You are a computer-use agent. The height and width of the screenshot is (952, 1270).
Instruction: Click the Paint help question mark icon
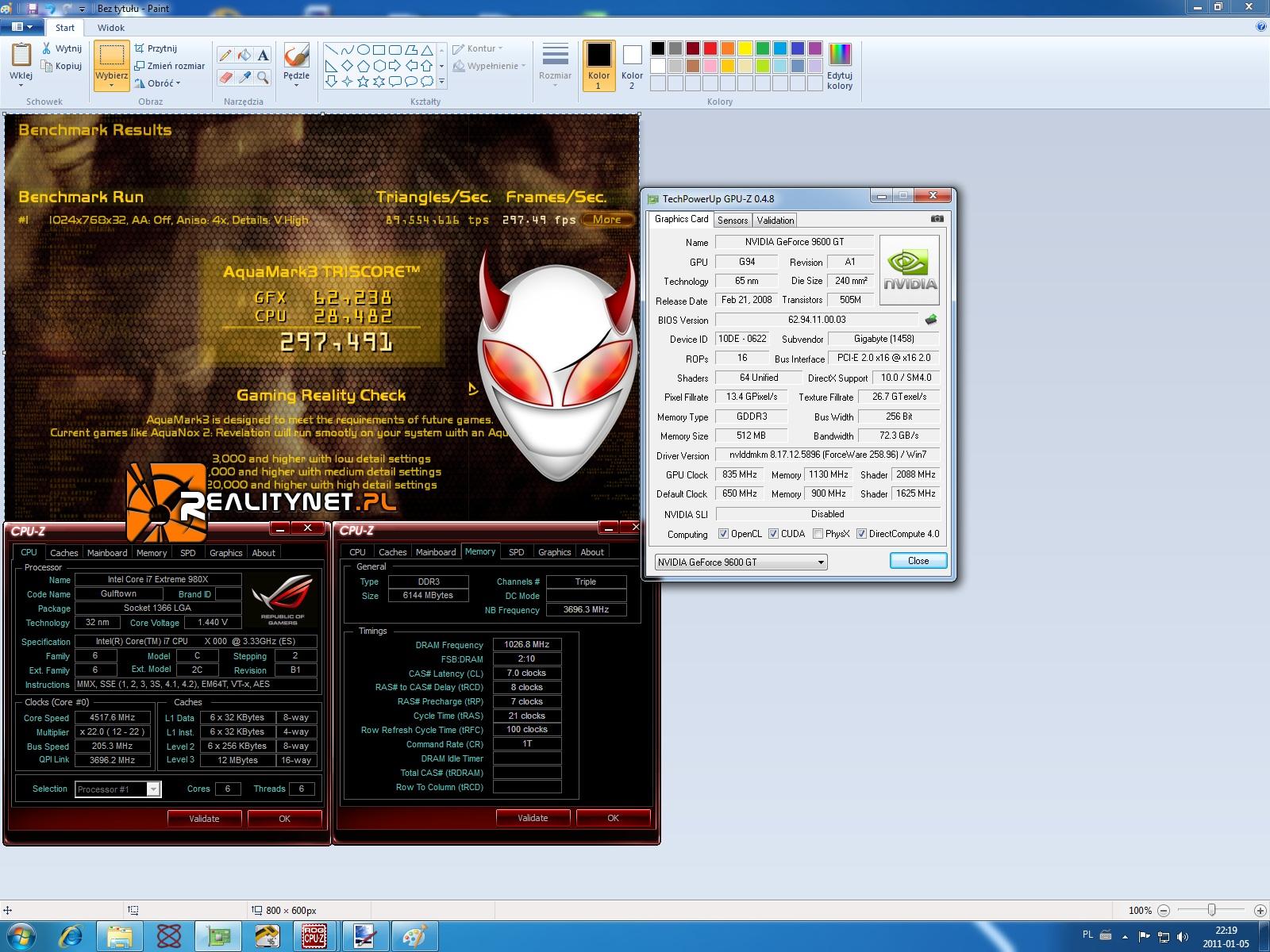tap(1261, 26)
